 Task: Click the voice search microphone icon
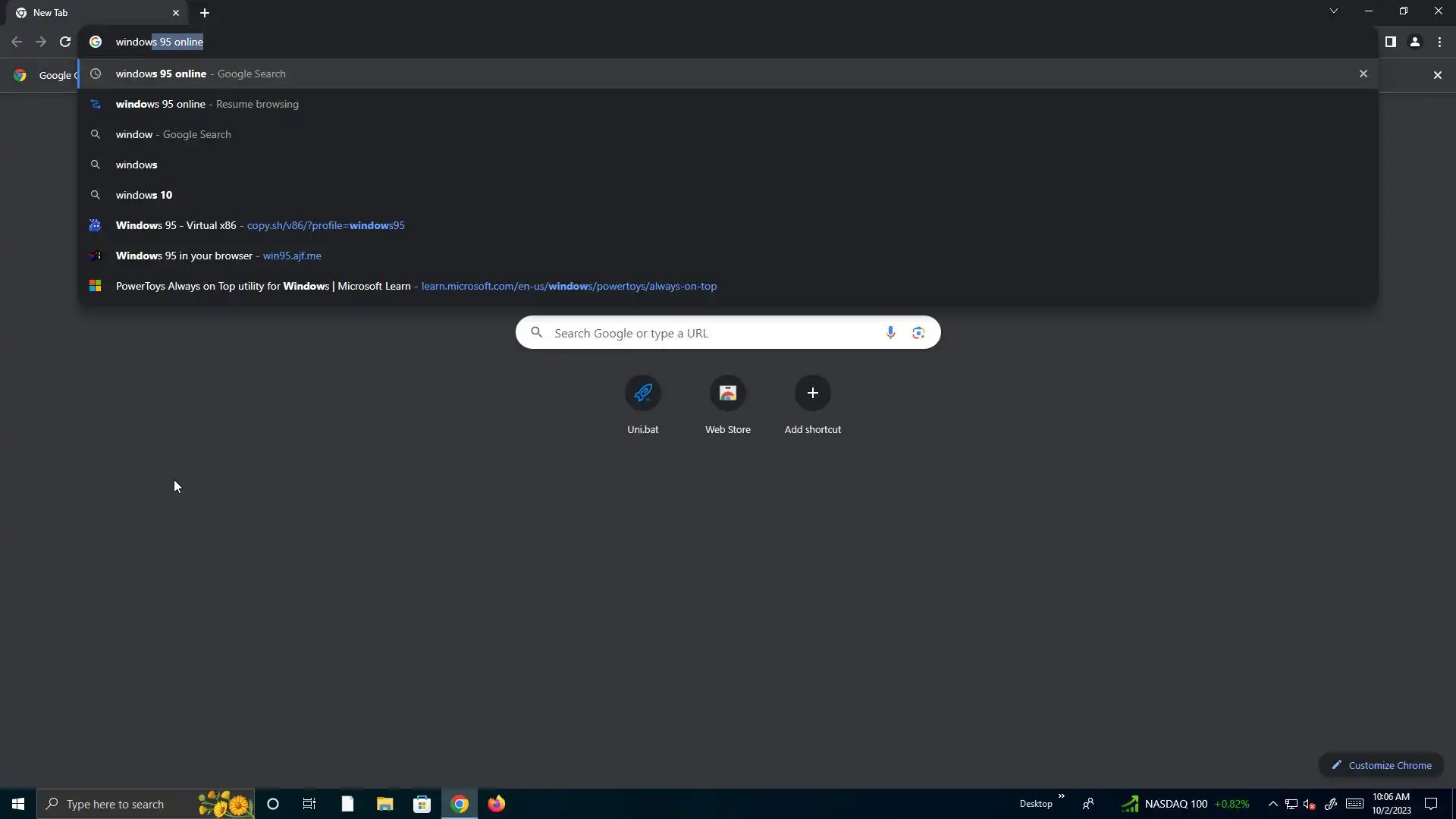coord(890,332)
